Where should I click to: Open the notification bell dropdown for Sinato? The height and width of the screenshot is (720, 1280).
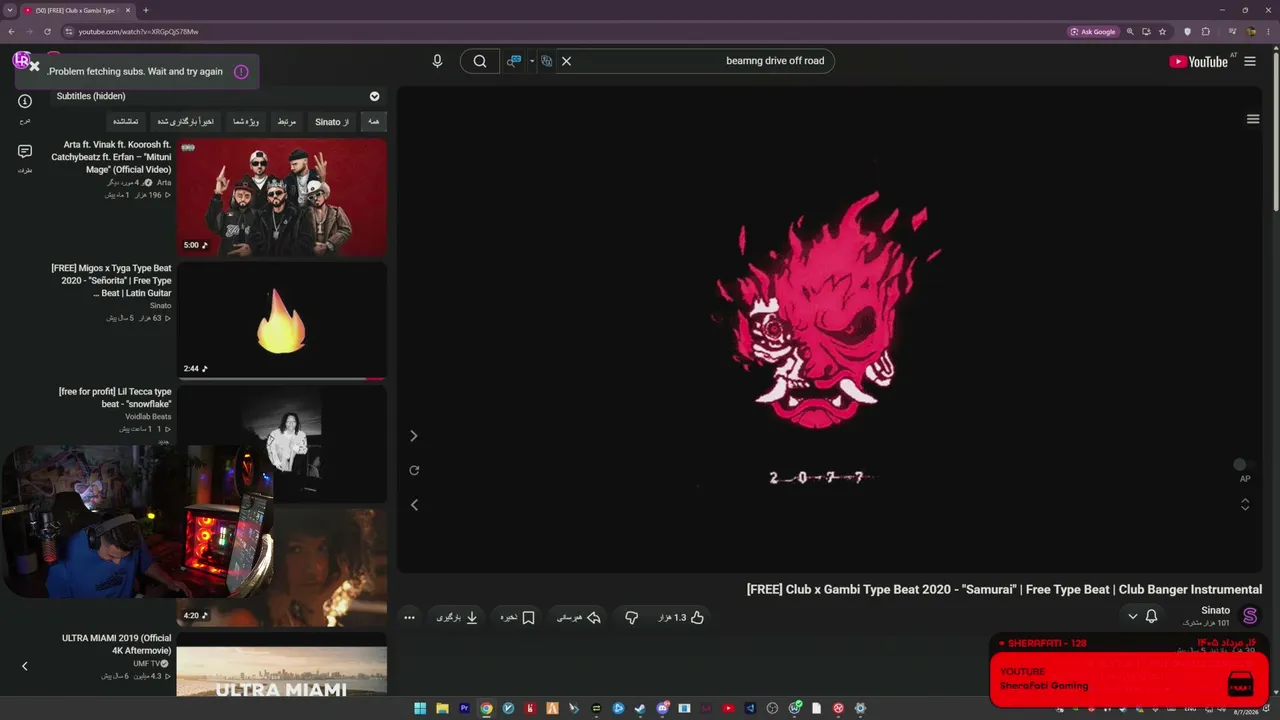point(1142,616)
